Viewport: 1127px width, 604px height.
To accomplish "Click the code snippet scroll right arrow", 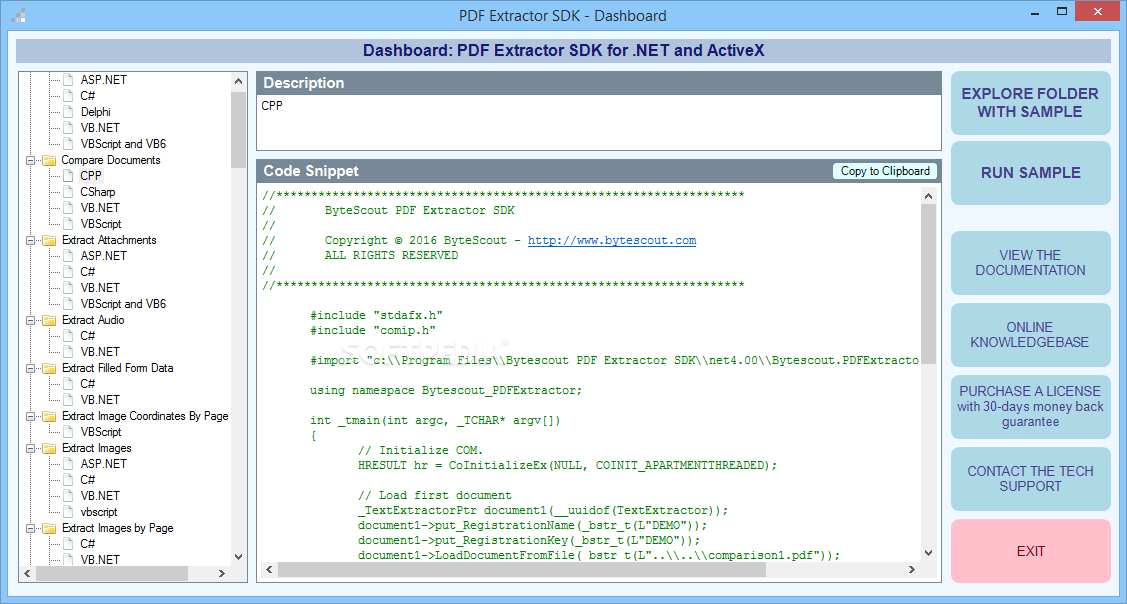I will coord(912,569).
